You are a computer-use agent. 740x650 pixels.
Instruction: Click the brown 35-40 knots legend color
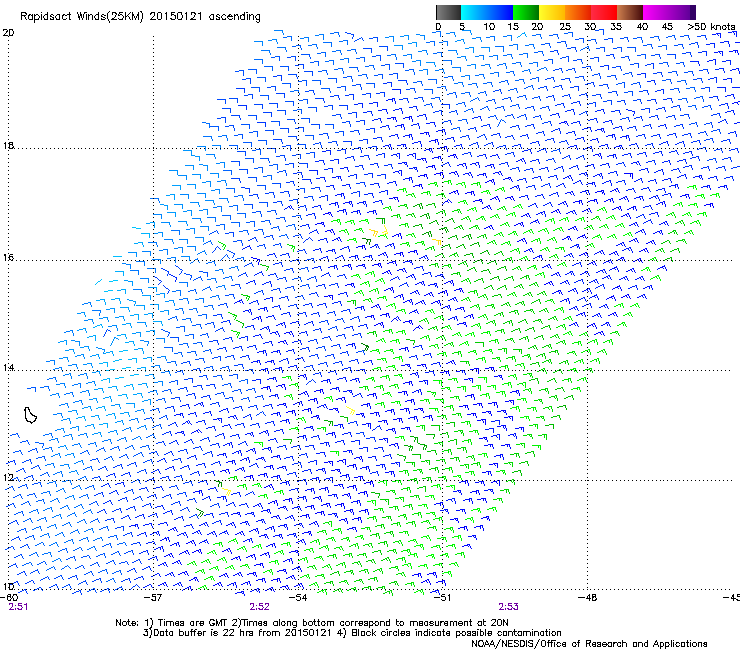(630, 12)
